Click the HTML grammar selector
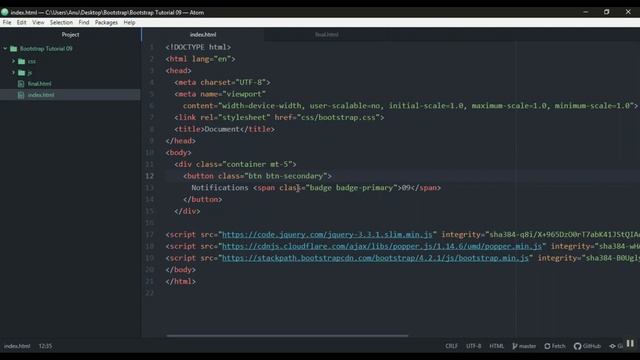This screenshot has width=640, height=360. click(496, 346)
